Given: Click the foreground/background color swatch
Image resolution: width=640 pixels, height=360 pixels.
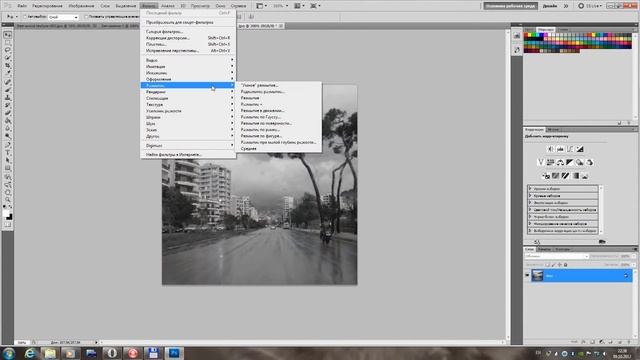Looking at the screenshot, I should click(x=7, y=215).
